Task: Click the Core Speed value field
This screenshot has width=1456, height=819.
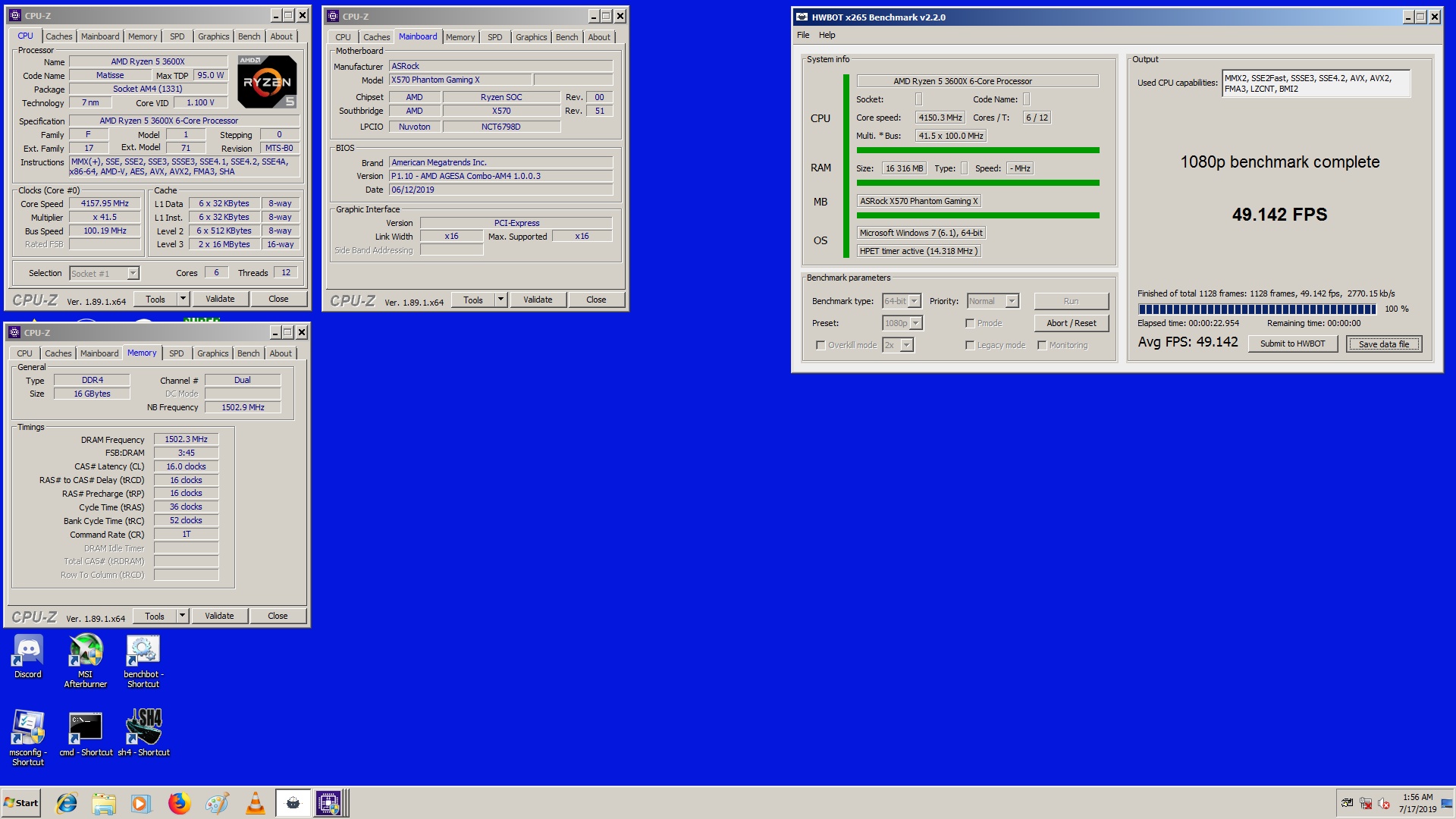Action: (x=105, y=203)
